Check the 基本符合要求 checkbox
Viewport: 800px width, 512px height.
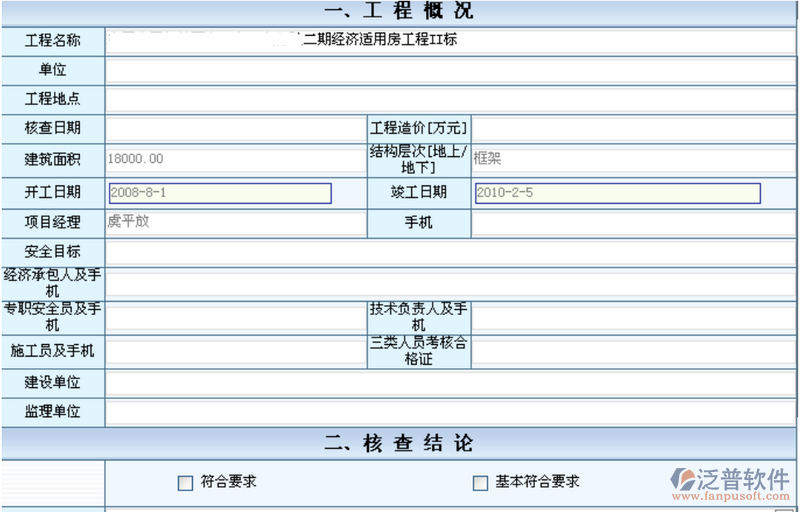pos(480,483)
